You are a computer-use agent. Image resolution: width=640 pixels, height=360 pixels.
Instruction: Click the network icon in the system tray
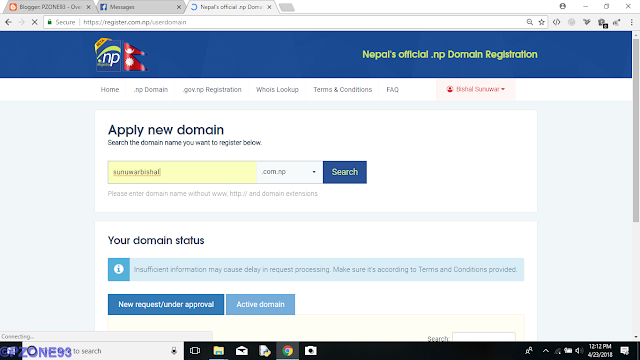[x=558, y=351]
